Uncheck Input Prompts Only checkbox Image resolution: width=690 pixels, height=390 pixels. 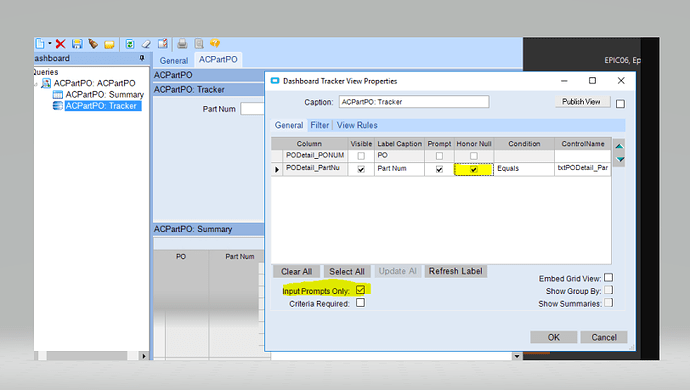(360, 290)
